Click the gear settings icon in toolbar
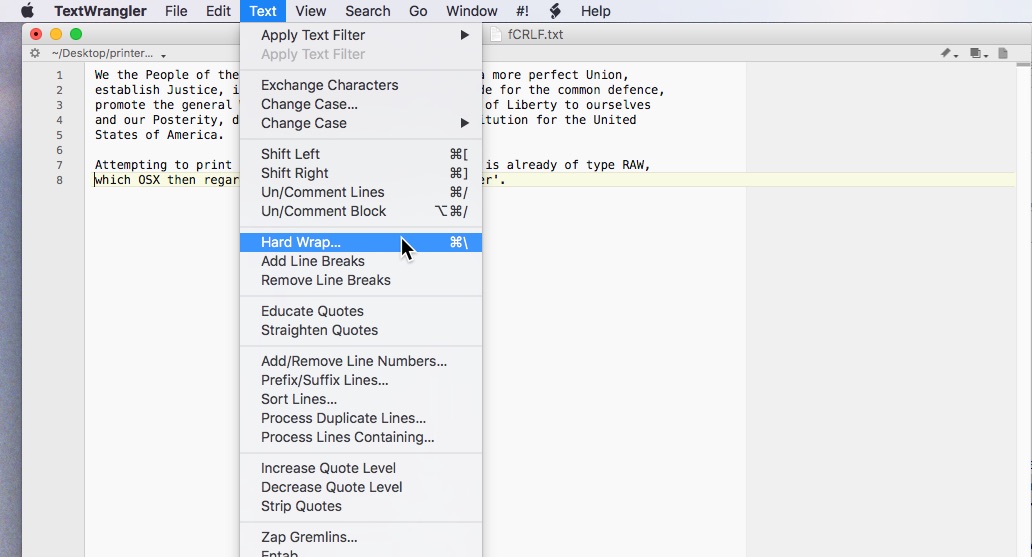This screenshot has height=557, width=1032. click(x=35, y=53)
